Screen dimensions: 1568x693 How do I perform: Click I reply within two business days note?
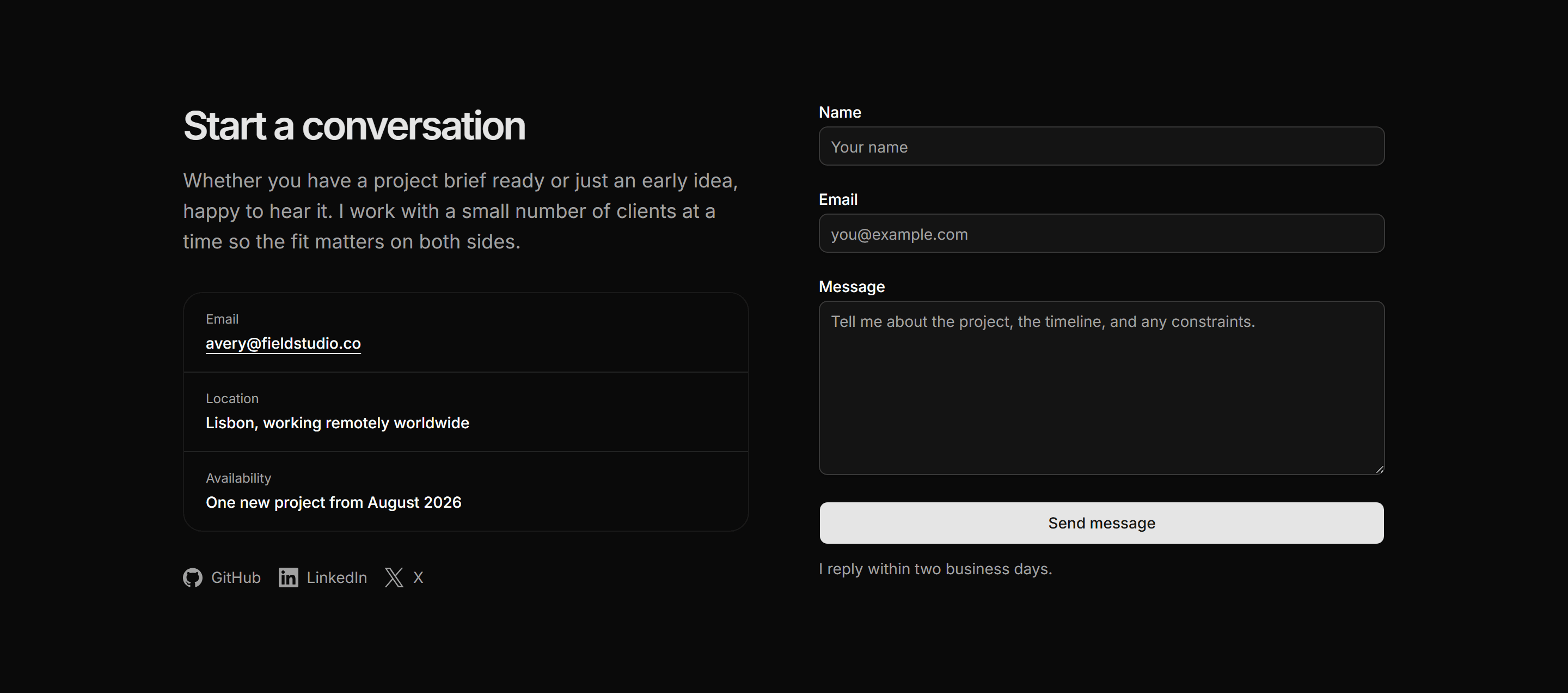pyautogui.click(x=935, y=569)
